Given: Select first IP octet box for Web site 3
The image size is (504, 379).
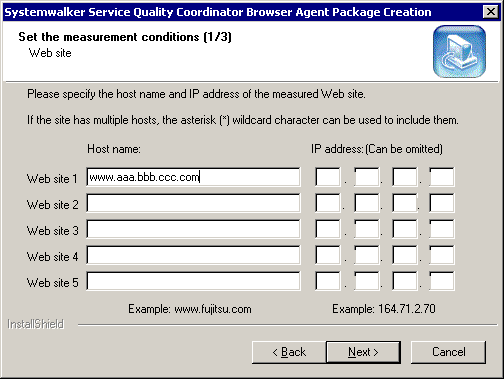Looking at the screenshot, I should [x=328, y=229].
